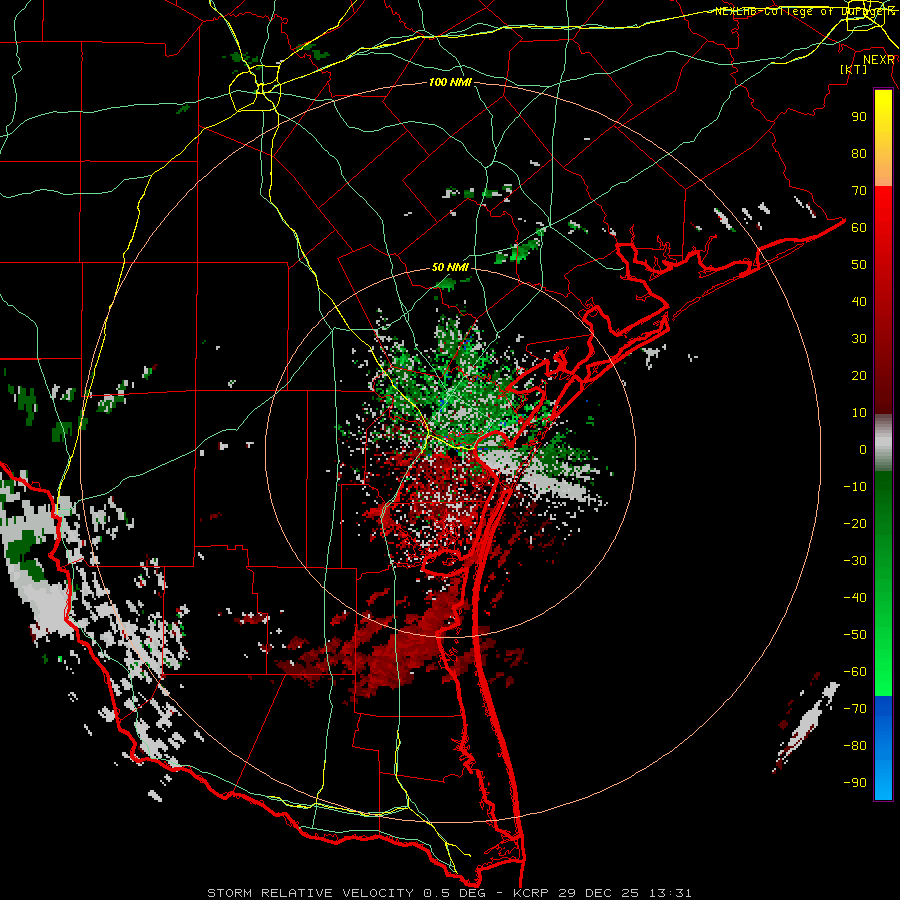Click the "100 NMI" range ring label
Image resolution: width=900 pixels, height=900 pixels.
(450, 83)
